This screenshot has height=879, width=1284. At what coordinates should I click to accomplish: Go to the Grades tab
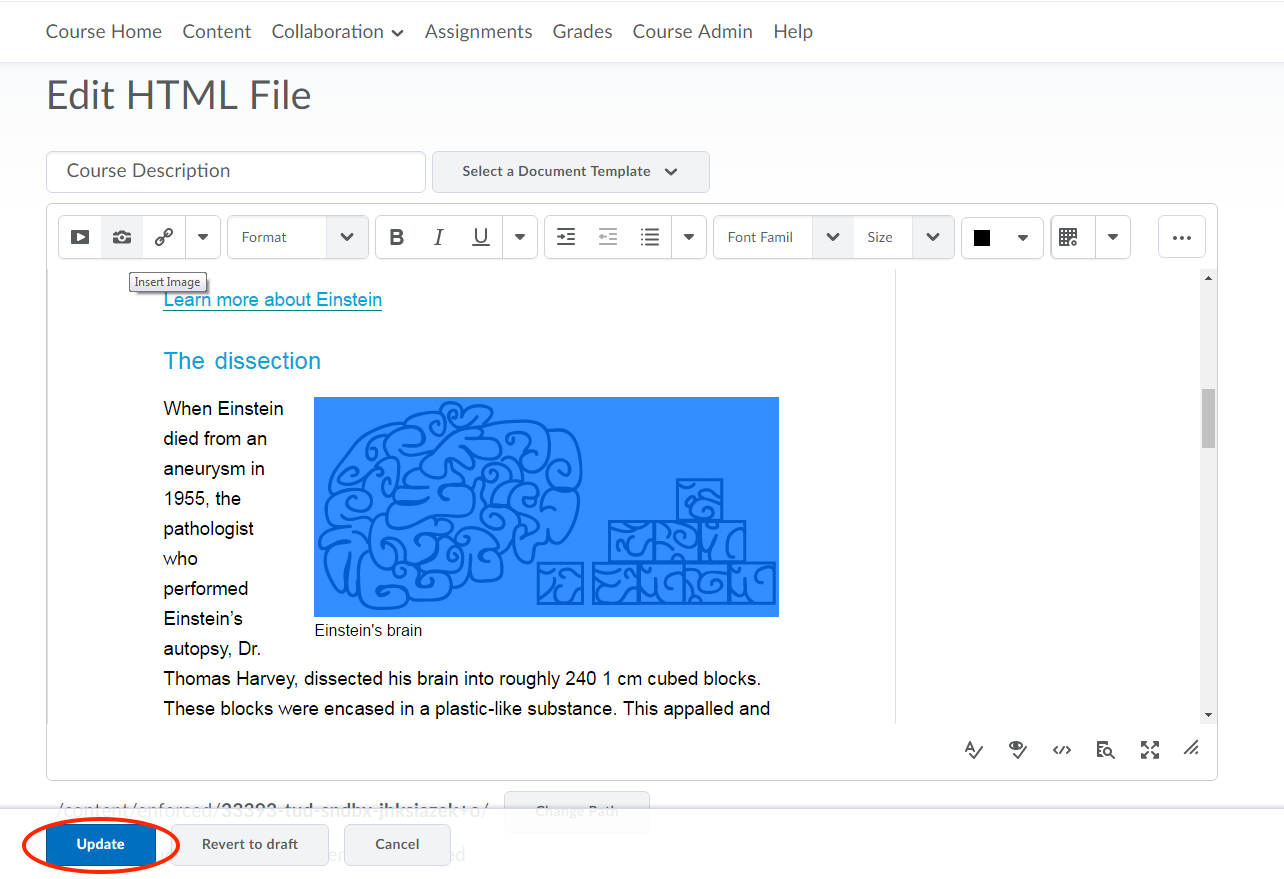(x=582, y=32)
